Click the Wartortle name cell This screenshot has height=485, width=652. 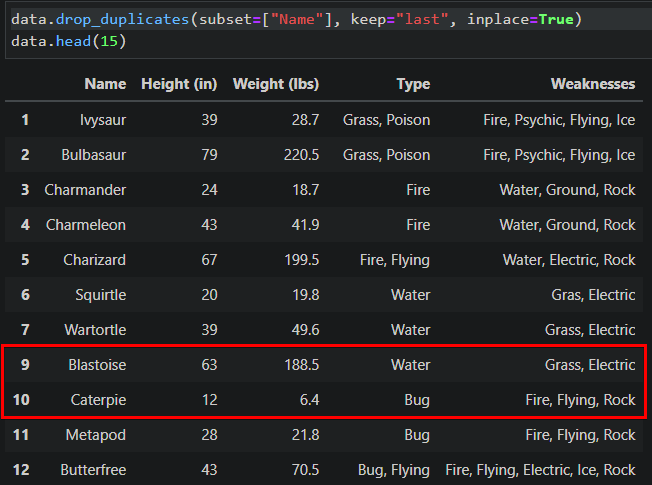click(x=95, y=329)
